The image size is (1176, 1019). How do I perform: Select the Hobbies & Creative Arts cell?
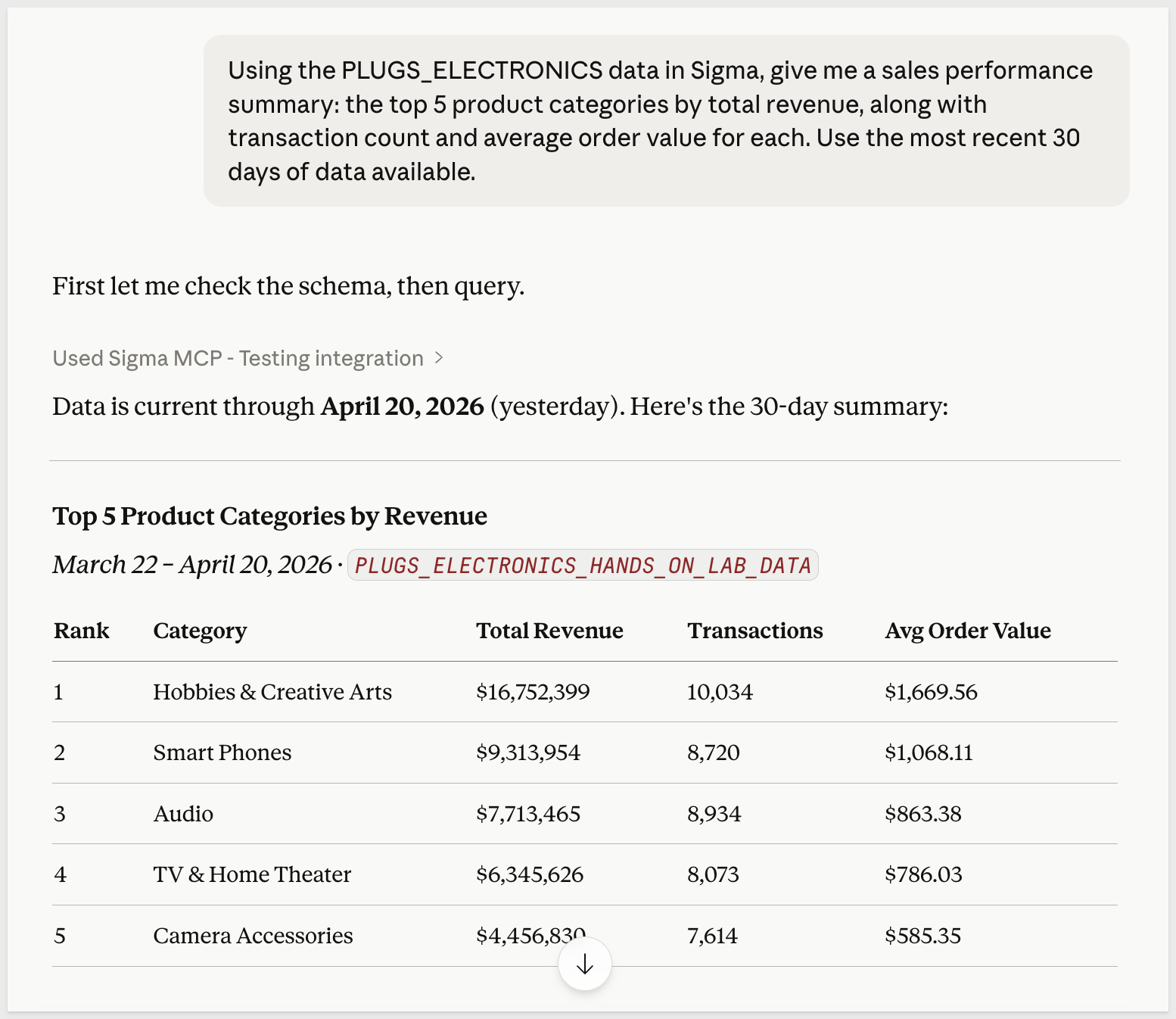(x=272, y=692)
